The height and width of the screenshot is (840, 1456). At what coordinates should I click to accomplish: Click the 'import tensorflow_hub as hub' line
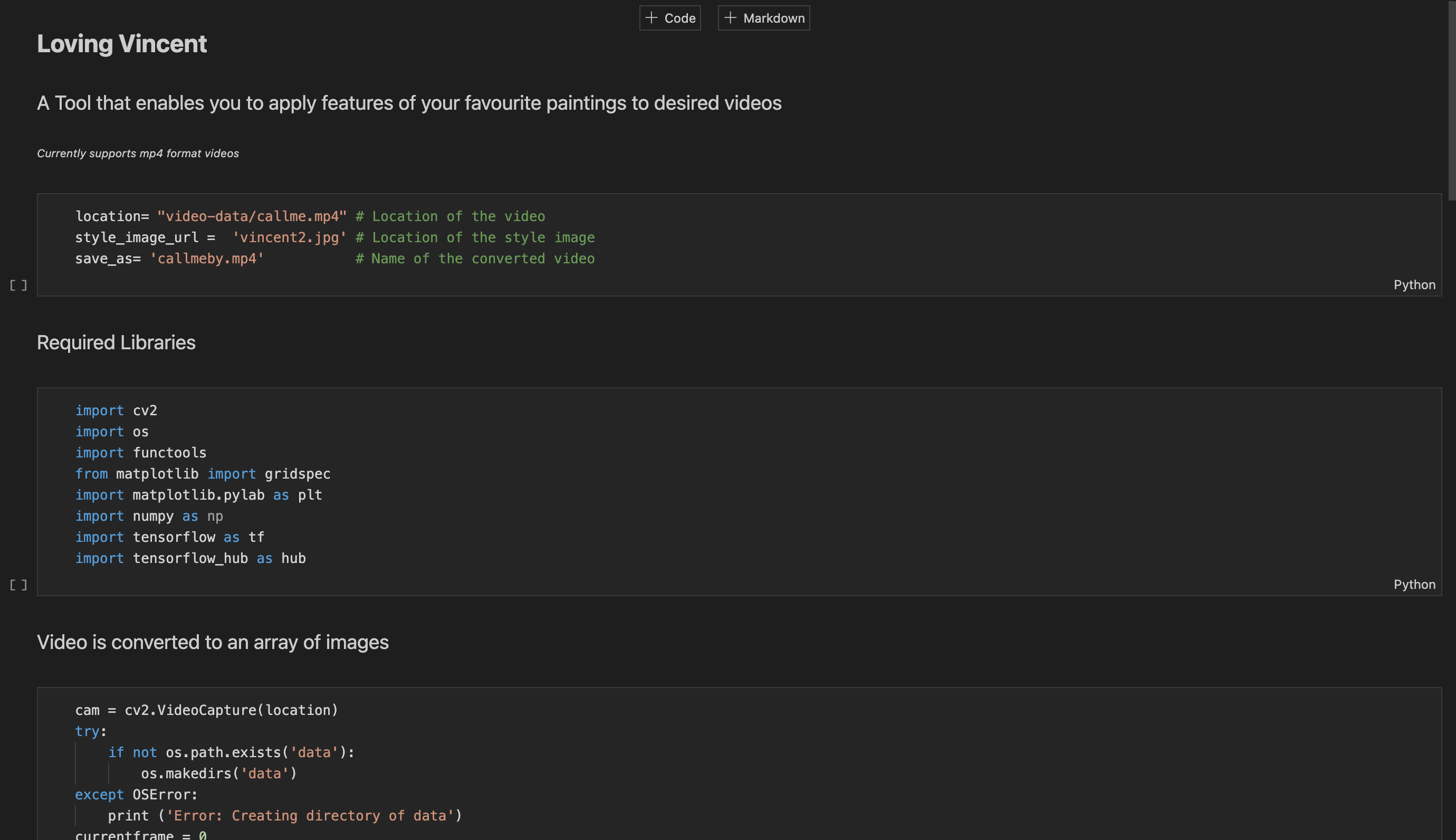pyautogui.click(x=190, y=558)
